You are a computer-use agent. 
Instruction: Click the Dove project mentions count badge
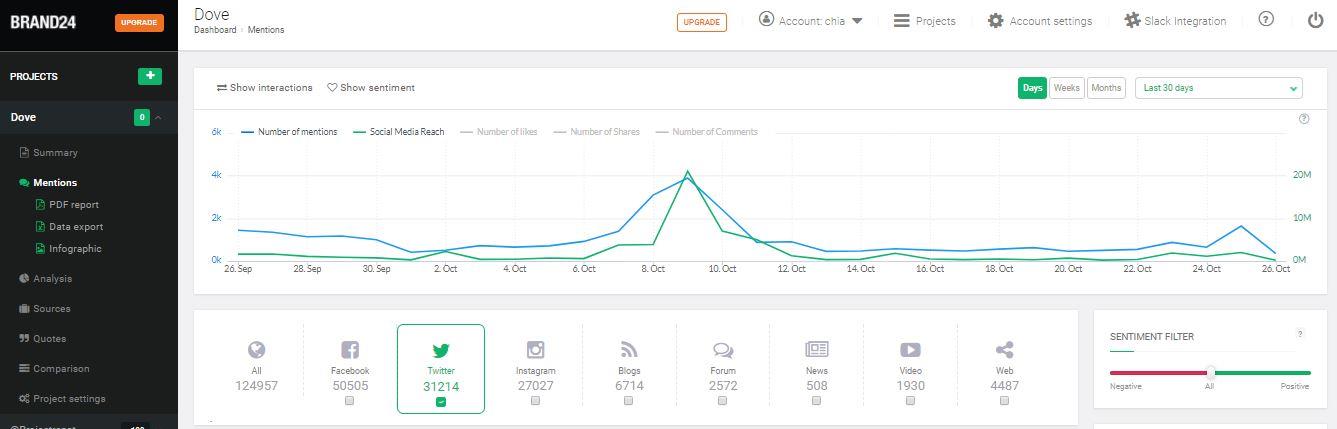(142, 118)
